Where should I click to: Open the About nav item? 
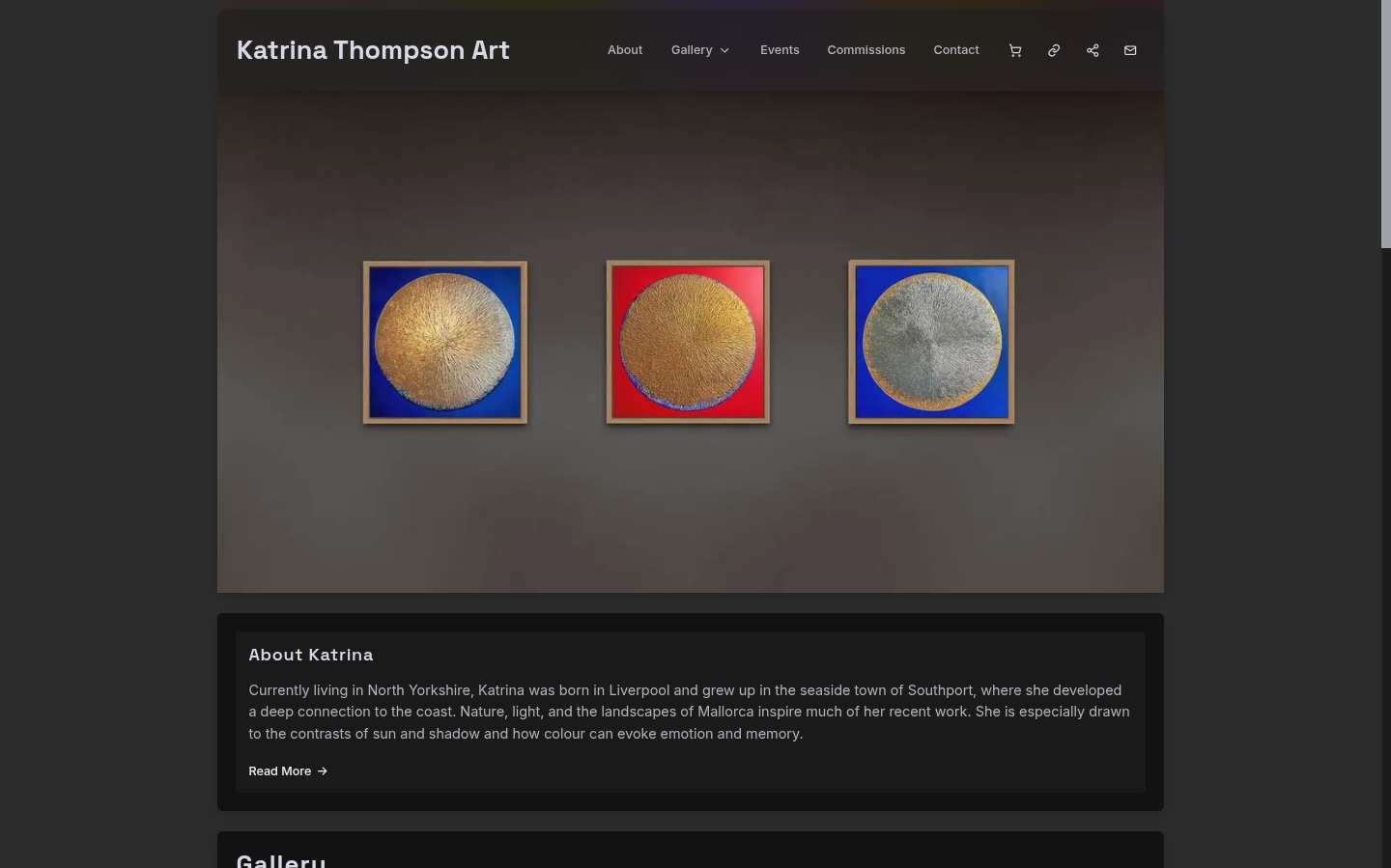tap(625, 50)
